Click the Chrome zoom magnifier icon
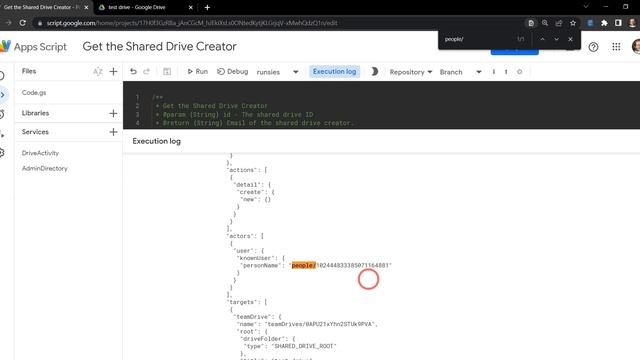640x360 pixels. coord(545,23)
